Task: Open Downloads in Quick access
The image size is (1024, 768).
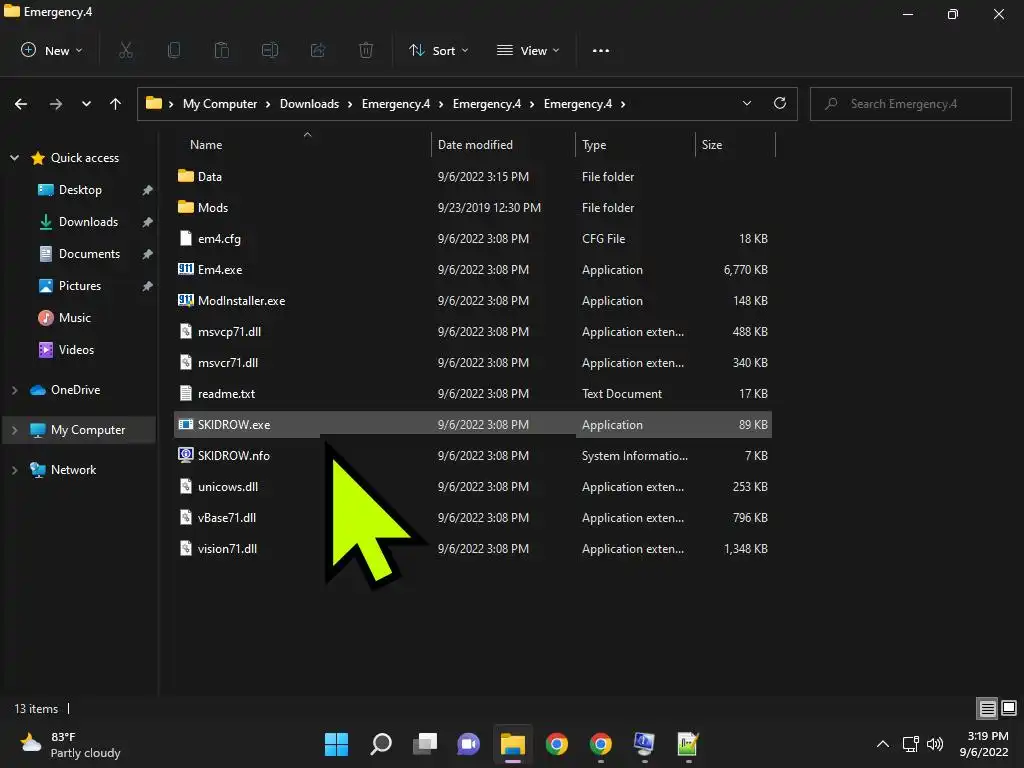Action: [88, 222]
